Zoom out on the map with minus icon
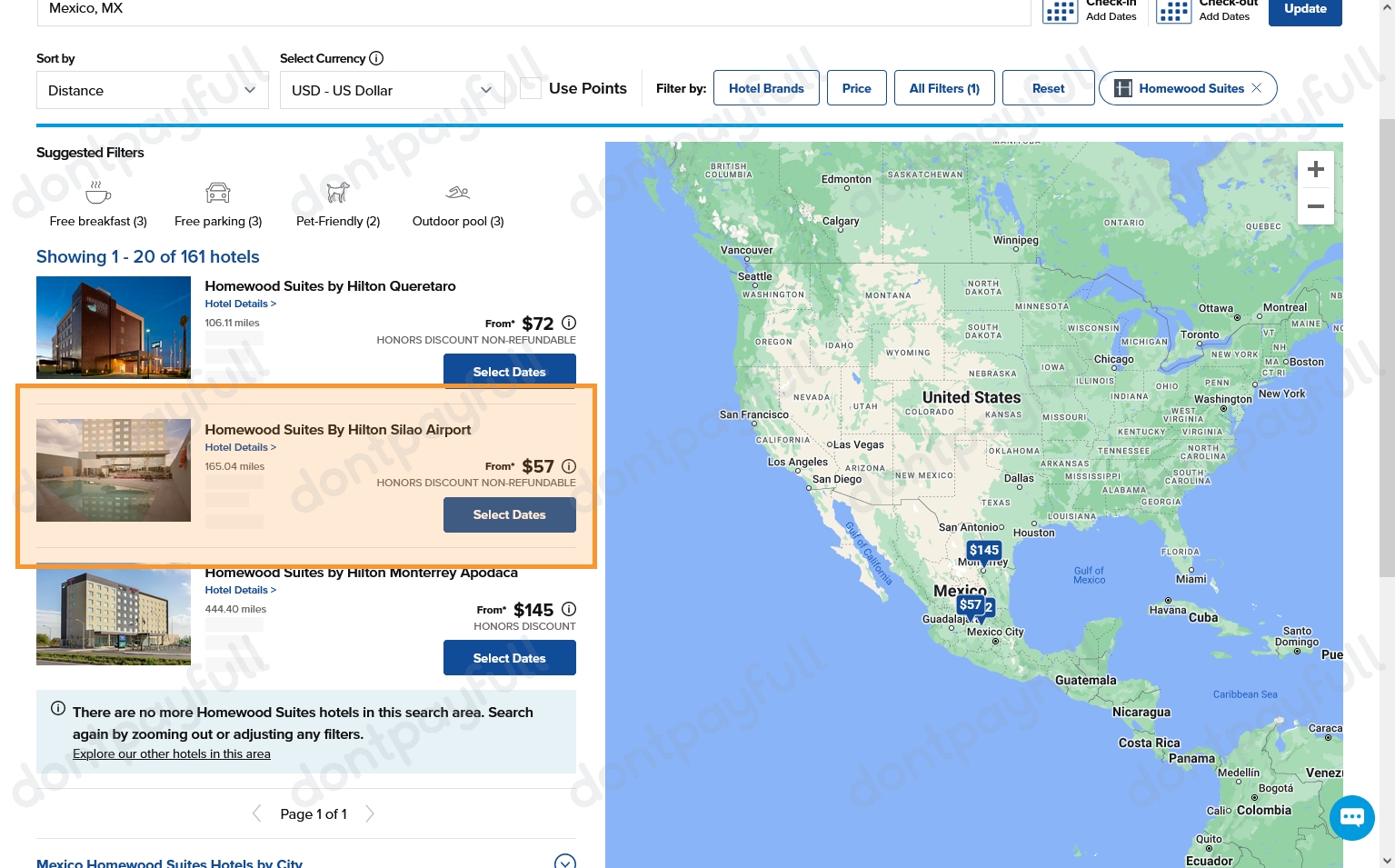This screenshot has width=1395, height=868. [1315, 206]
